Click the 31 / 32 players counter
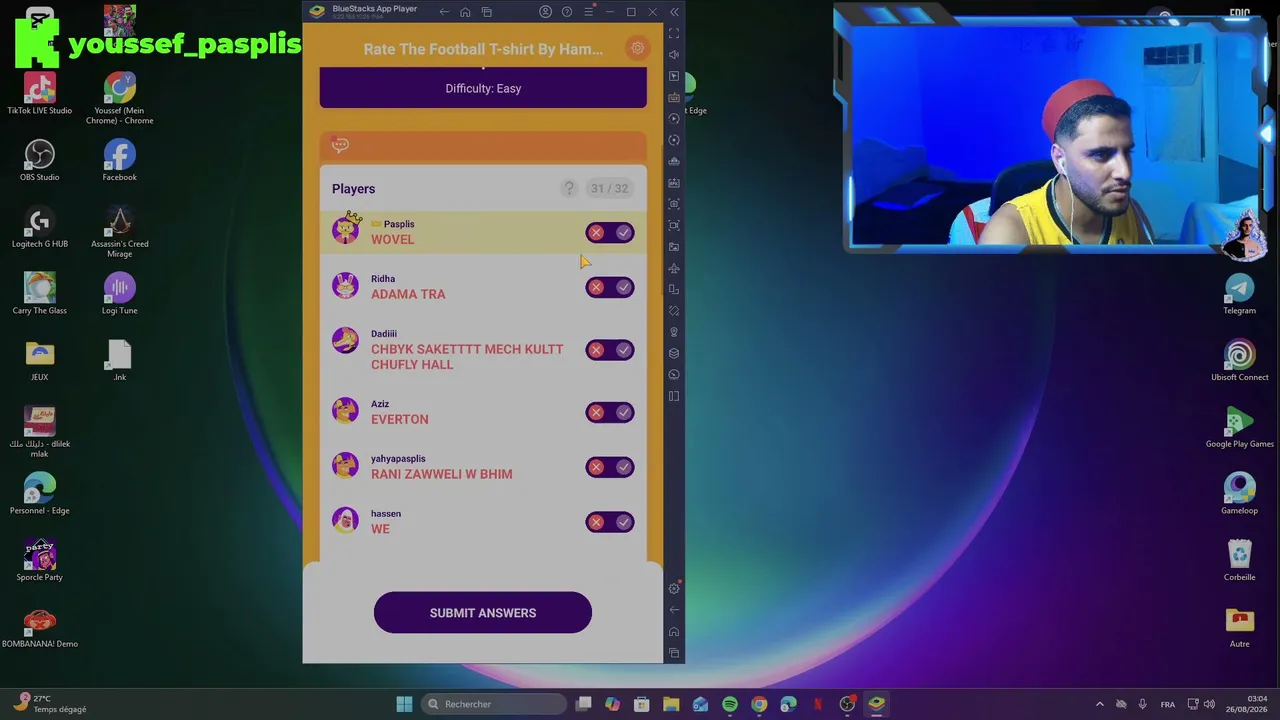The height and width of the screenshot is (720, 1280). tap(609, 188)
